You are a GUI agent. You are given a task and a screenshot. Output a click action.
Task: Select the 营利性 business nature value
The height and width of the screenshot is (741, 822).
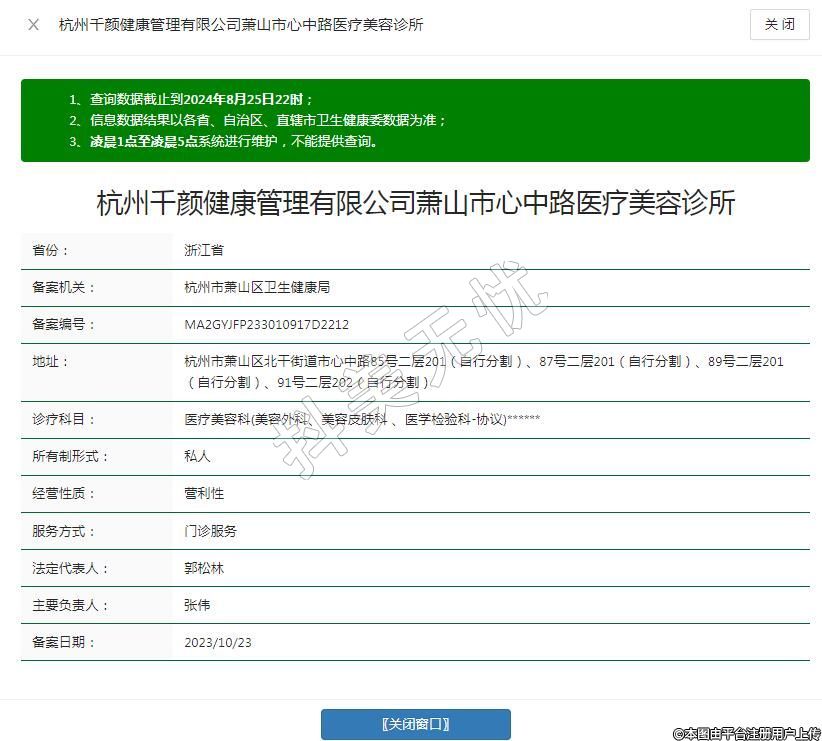tap(205, 494)
